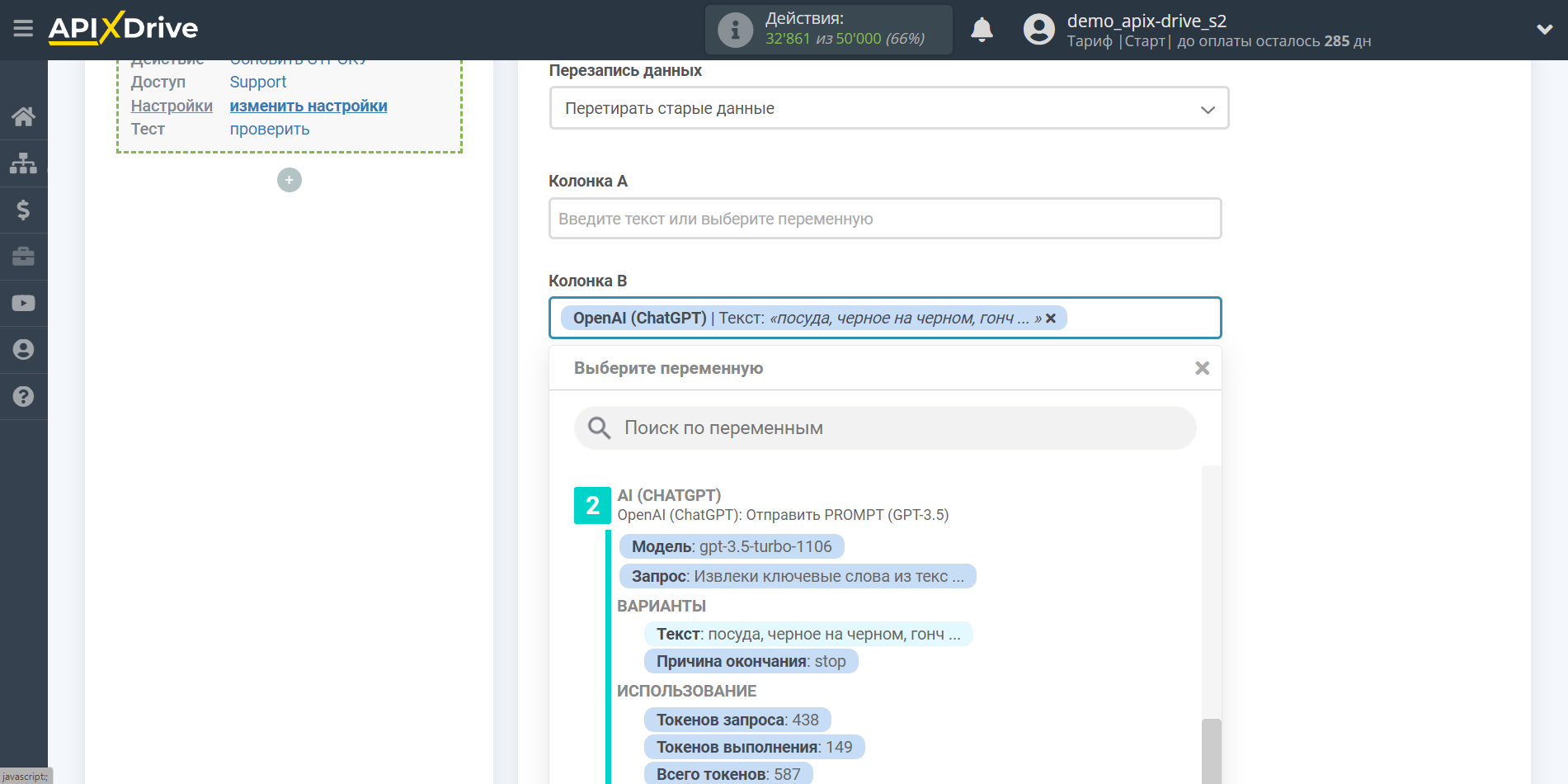Select the Причина окончания stop variable

click(x=751, y=661)
